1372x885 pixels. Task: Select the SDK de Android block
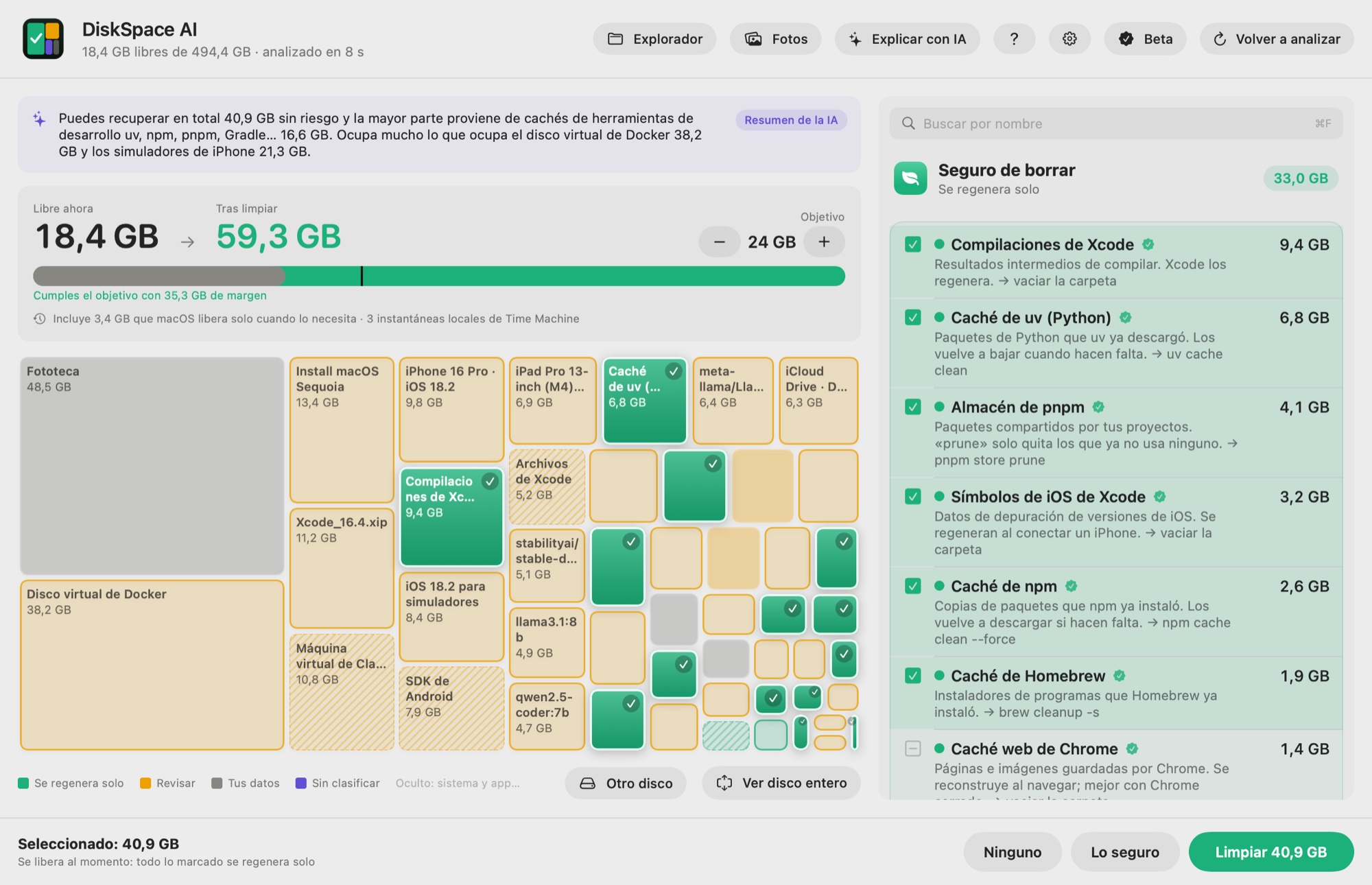click(451, 708)
